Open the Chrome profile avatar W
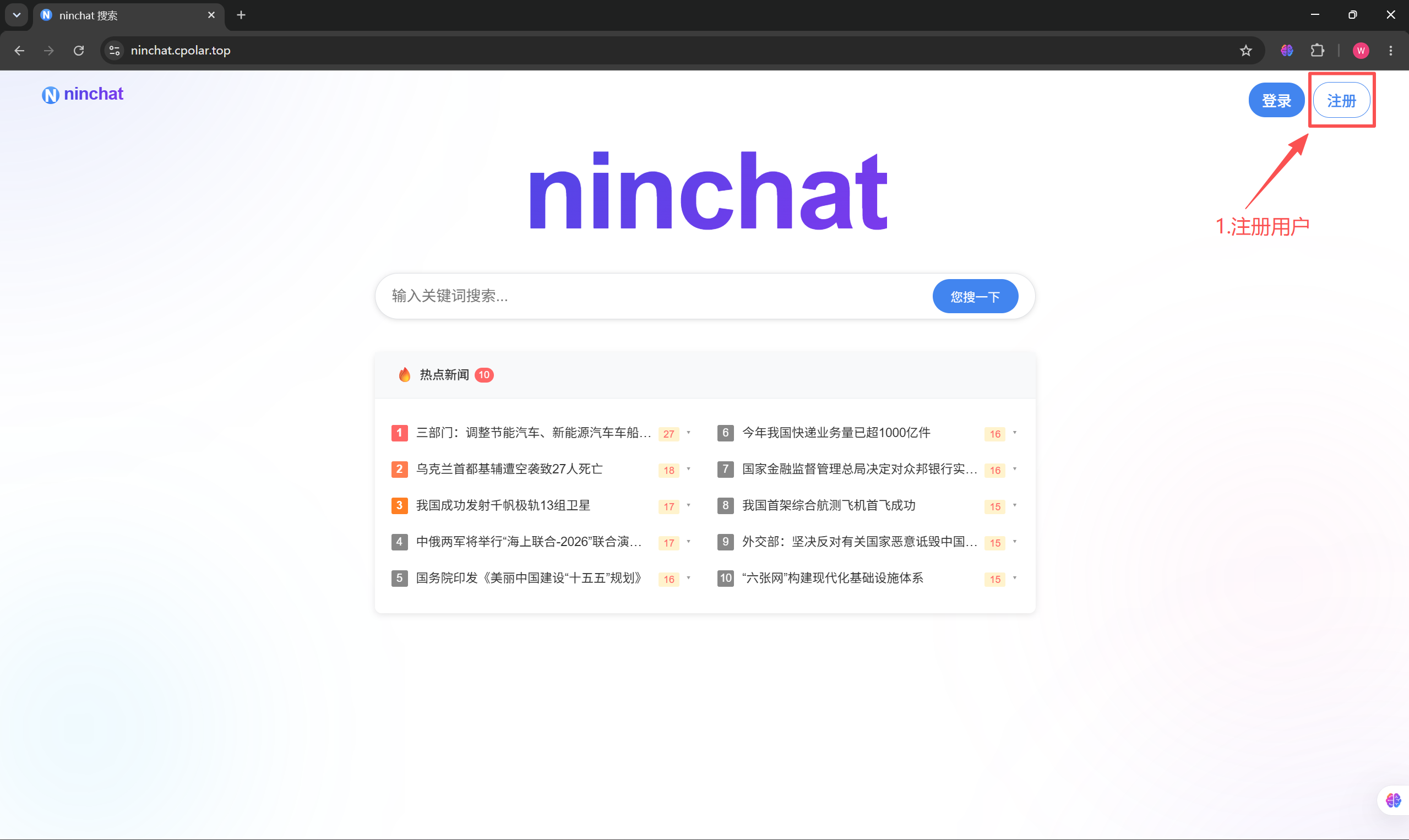 1361,51
